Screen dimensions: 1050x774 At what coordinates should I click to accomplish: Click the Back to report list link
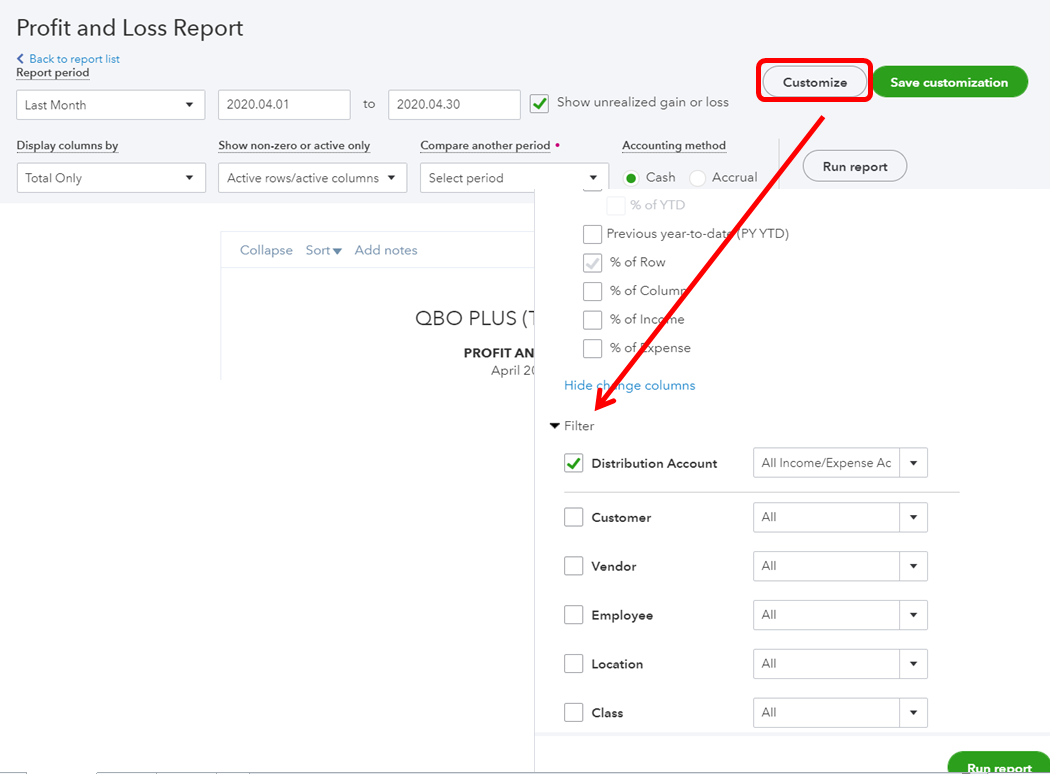pos(68,59)
